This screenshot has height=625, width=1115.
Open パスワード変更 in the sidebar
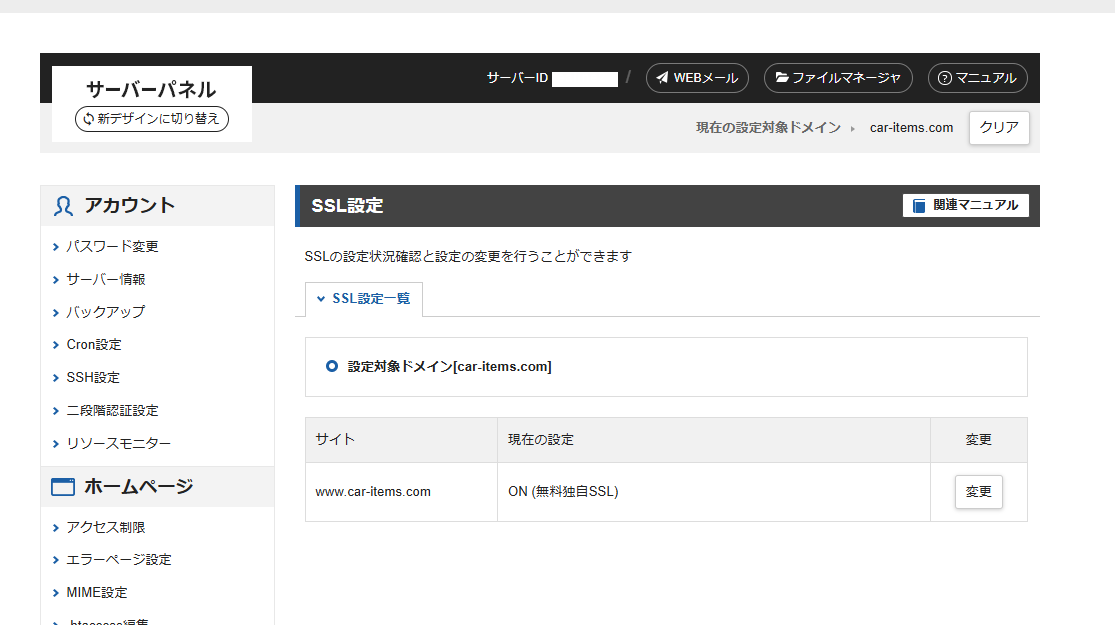[112, 247]
